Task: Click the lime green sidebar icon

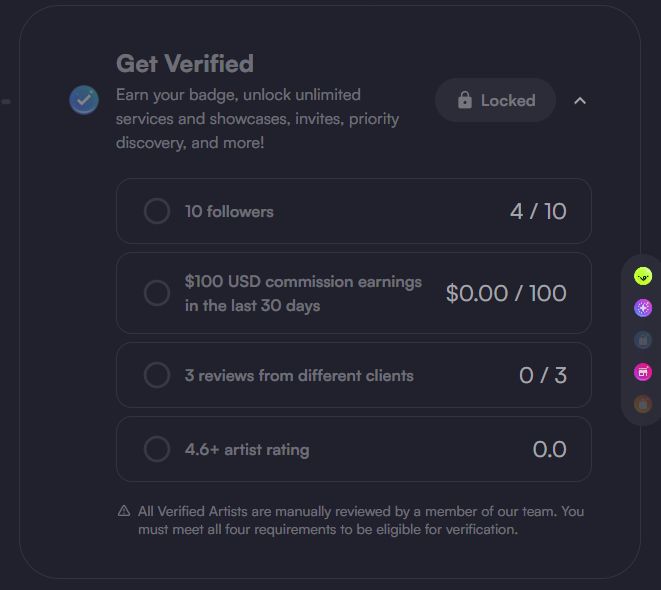Action: [x=643, y=277]
